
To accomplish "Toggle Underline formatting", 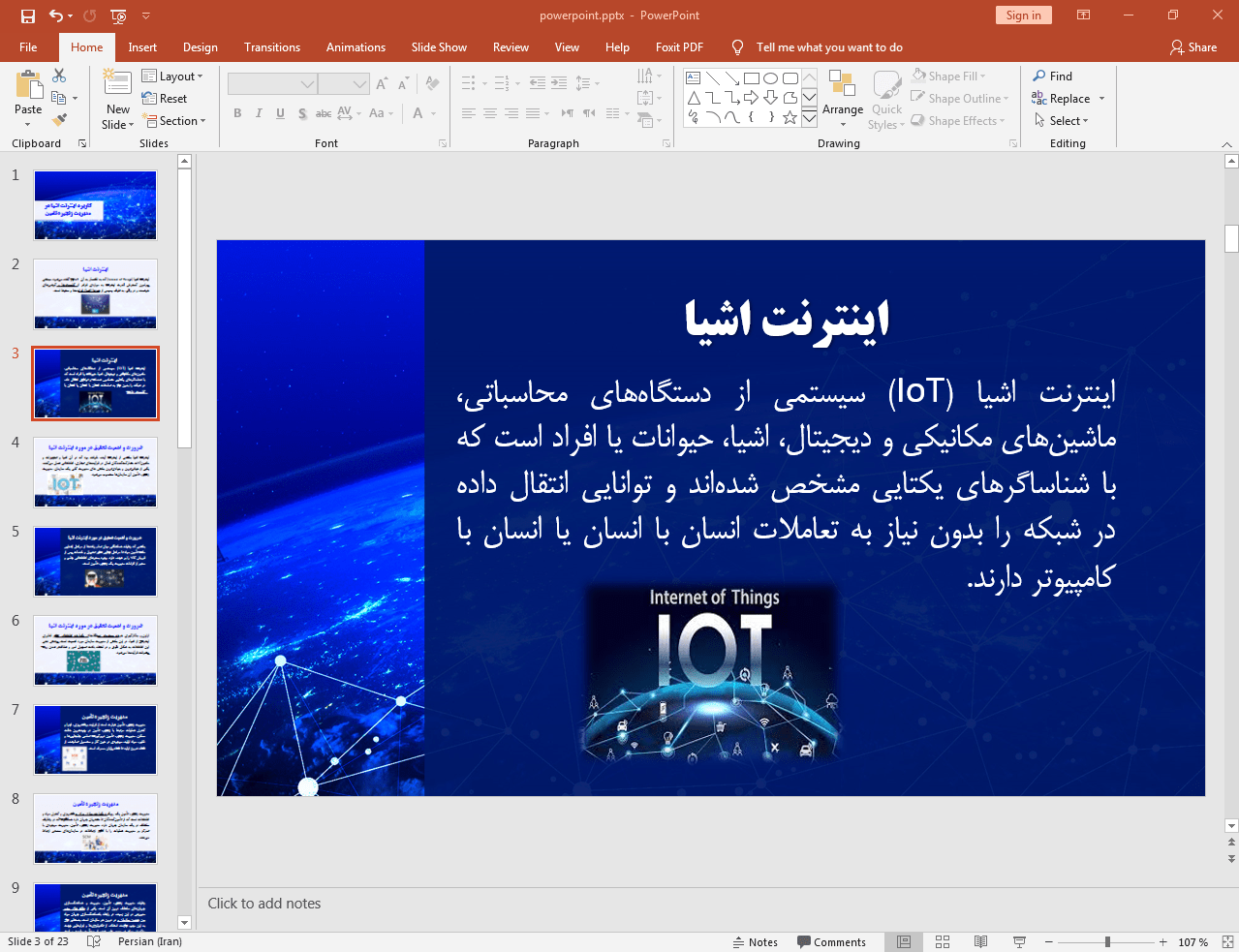I will [280, 113].
